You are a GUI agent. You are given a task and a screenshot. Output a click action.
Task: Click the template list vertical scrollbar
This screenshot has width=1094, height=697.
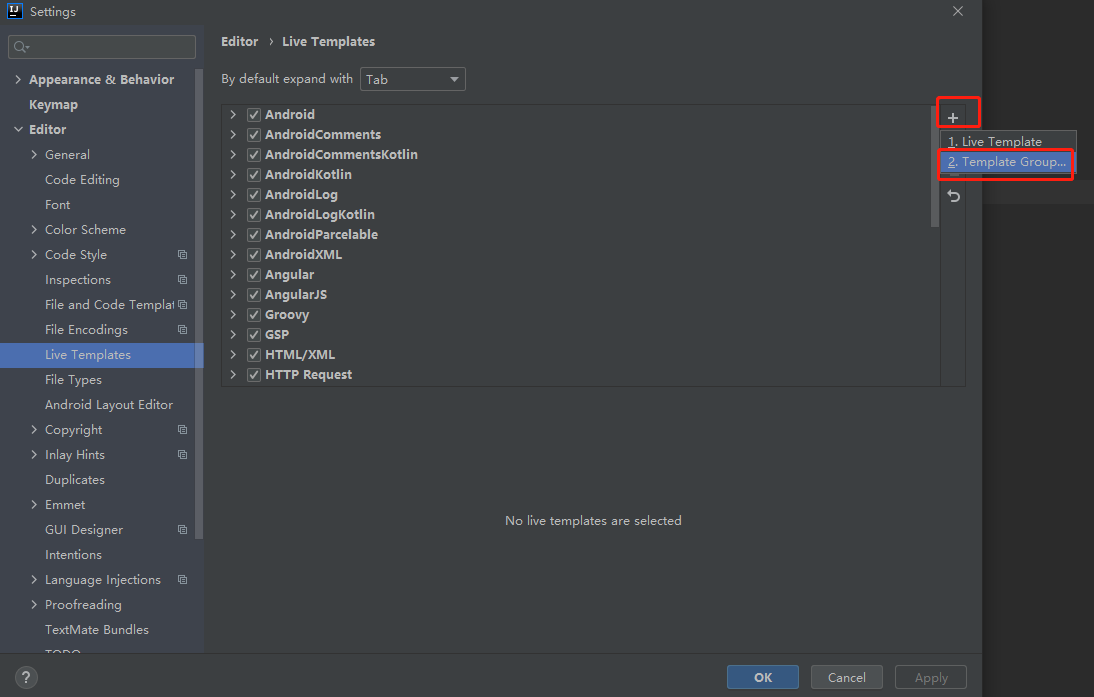coord(935,167)
